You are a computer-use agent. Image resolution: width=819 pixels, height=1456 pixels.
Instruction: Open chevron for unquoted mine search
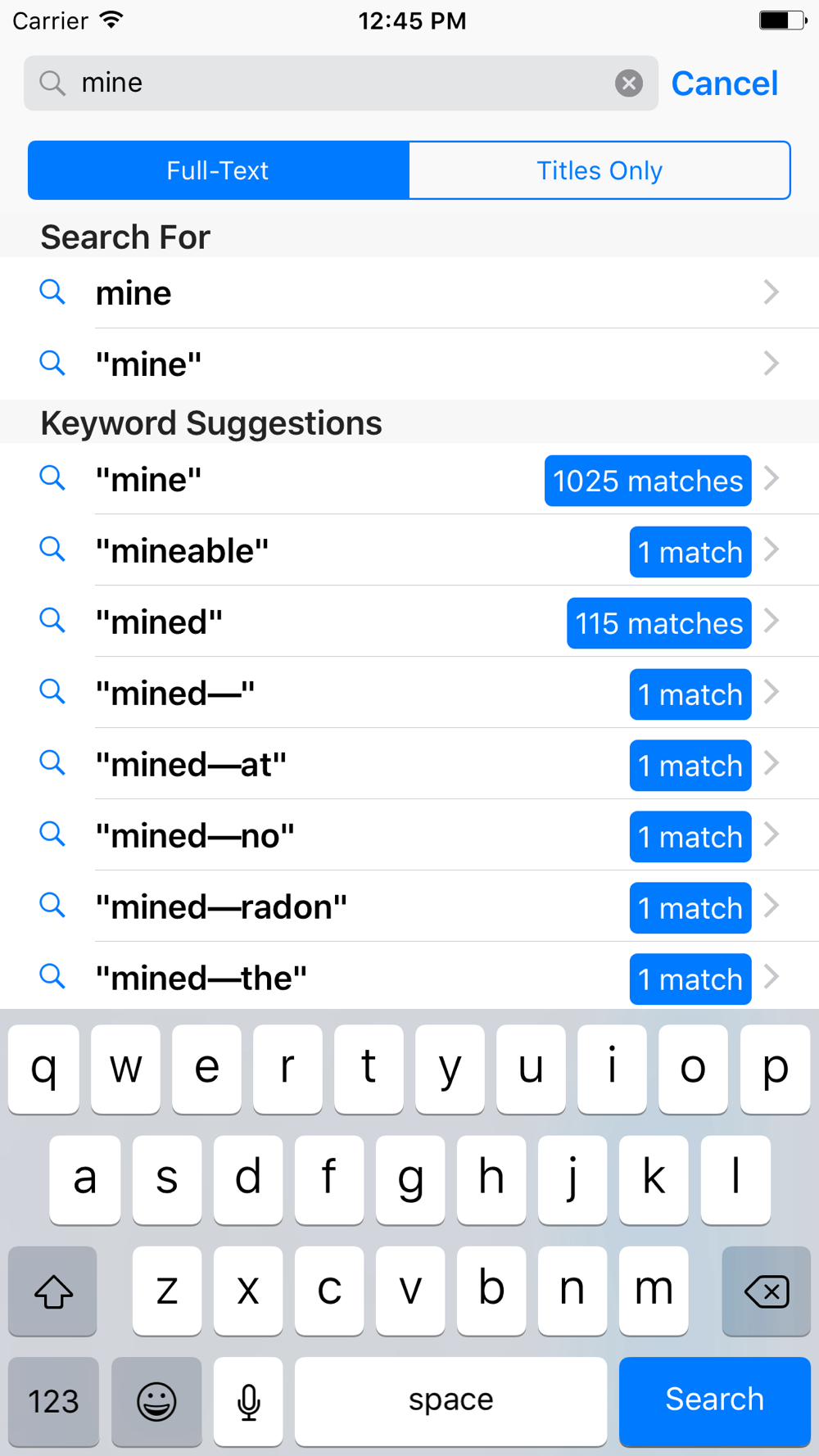(771, 292)
